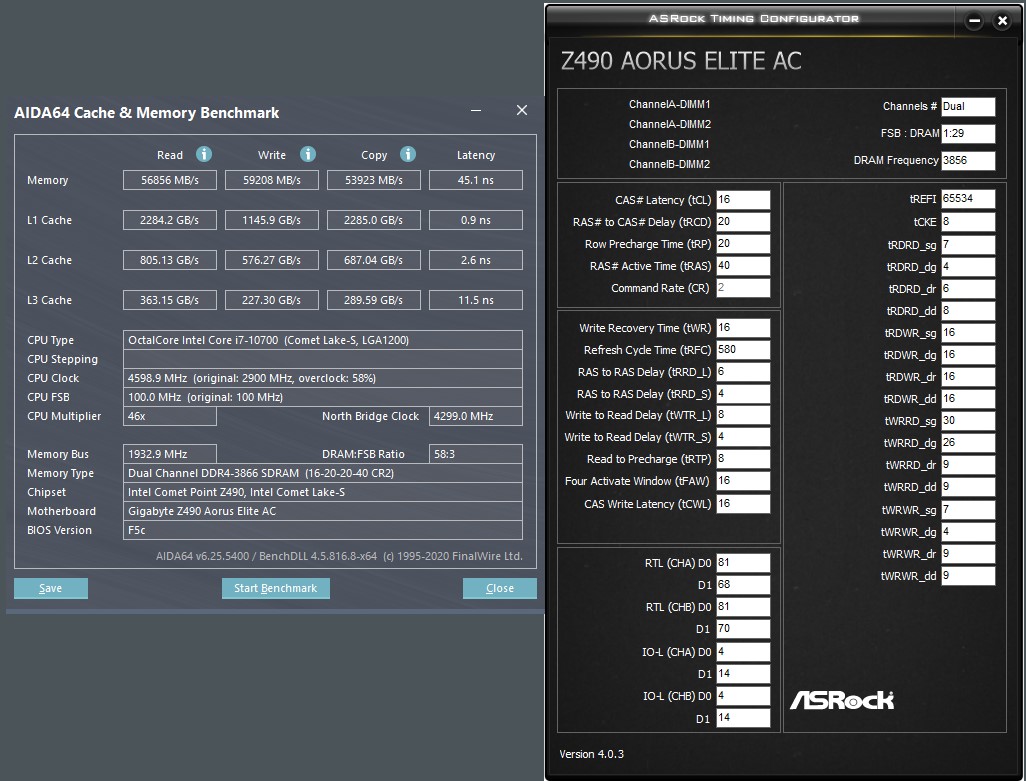The width and height of the screenshot is (1026, 781).
Task: Click the Write info icon
Action: tap(308, 154)
